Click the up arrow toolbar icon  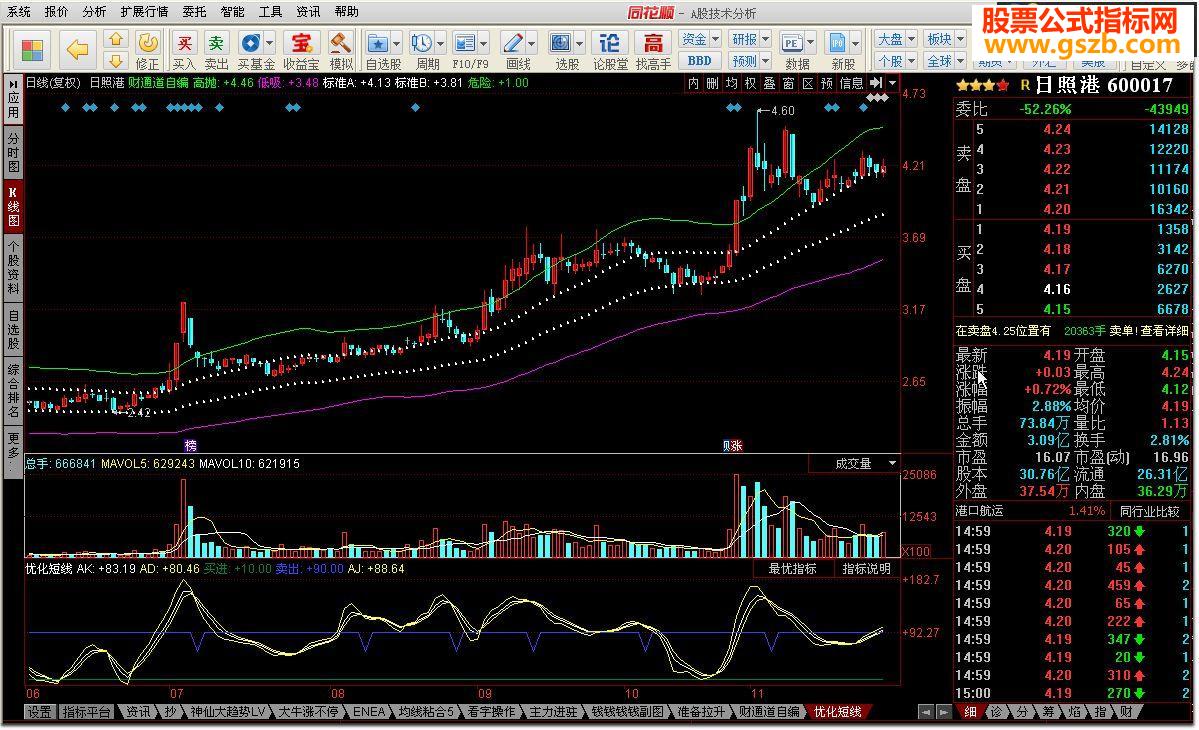click(115, 39)
